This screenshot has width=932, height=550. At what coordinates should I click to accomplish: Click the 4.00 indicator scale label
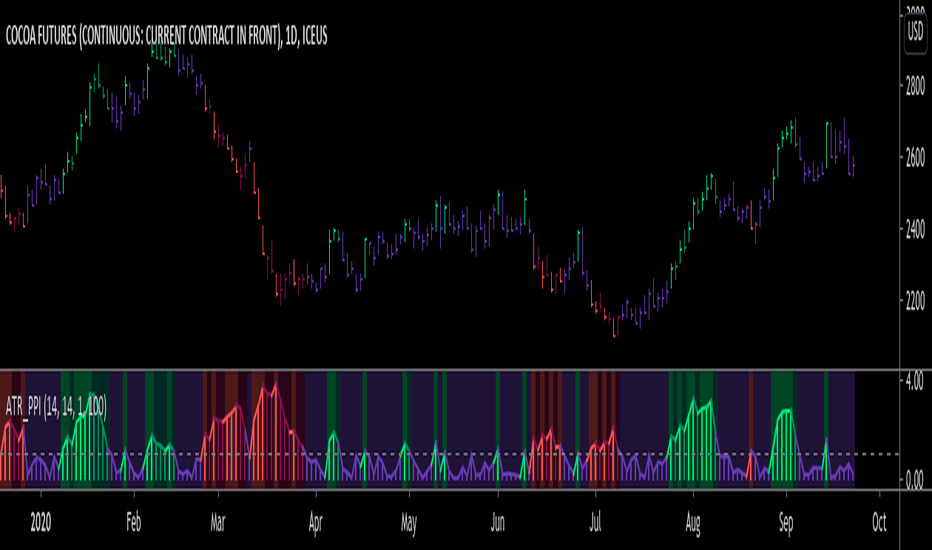(x=914, y=381)
